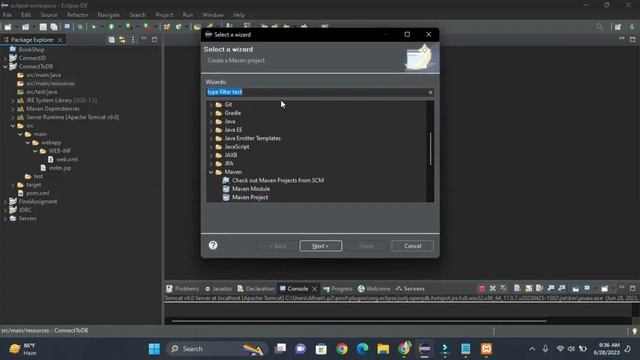Viewport: 640px width, 360px height.
Task: Select web.xml in Package Explorer
Action: click(x=63, y=159)
